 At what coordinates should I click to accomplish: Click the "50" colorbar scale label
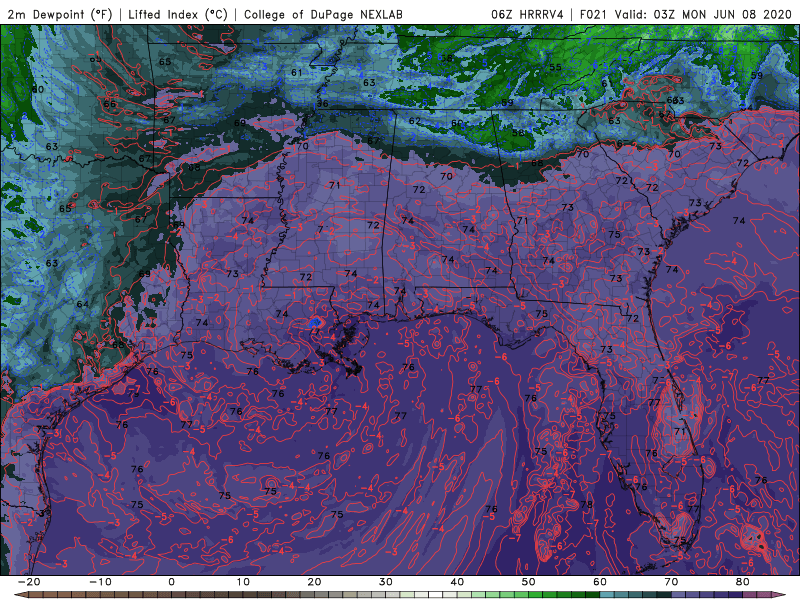pos(529,582)
